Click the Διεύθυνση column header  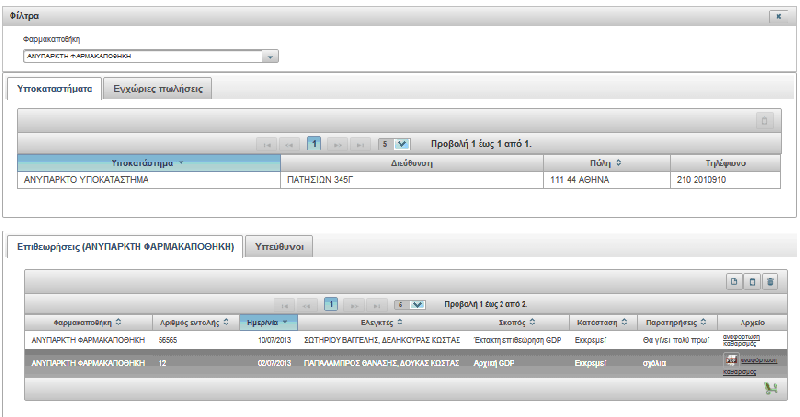tap(412, 163)
